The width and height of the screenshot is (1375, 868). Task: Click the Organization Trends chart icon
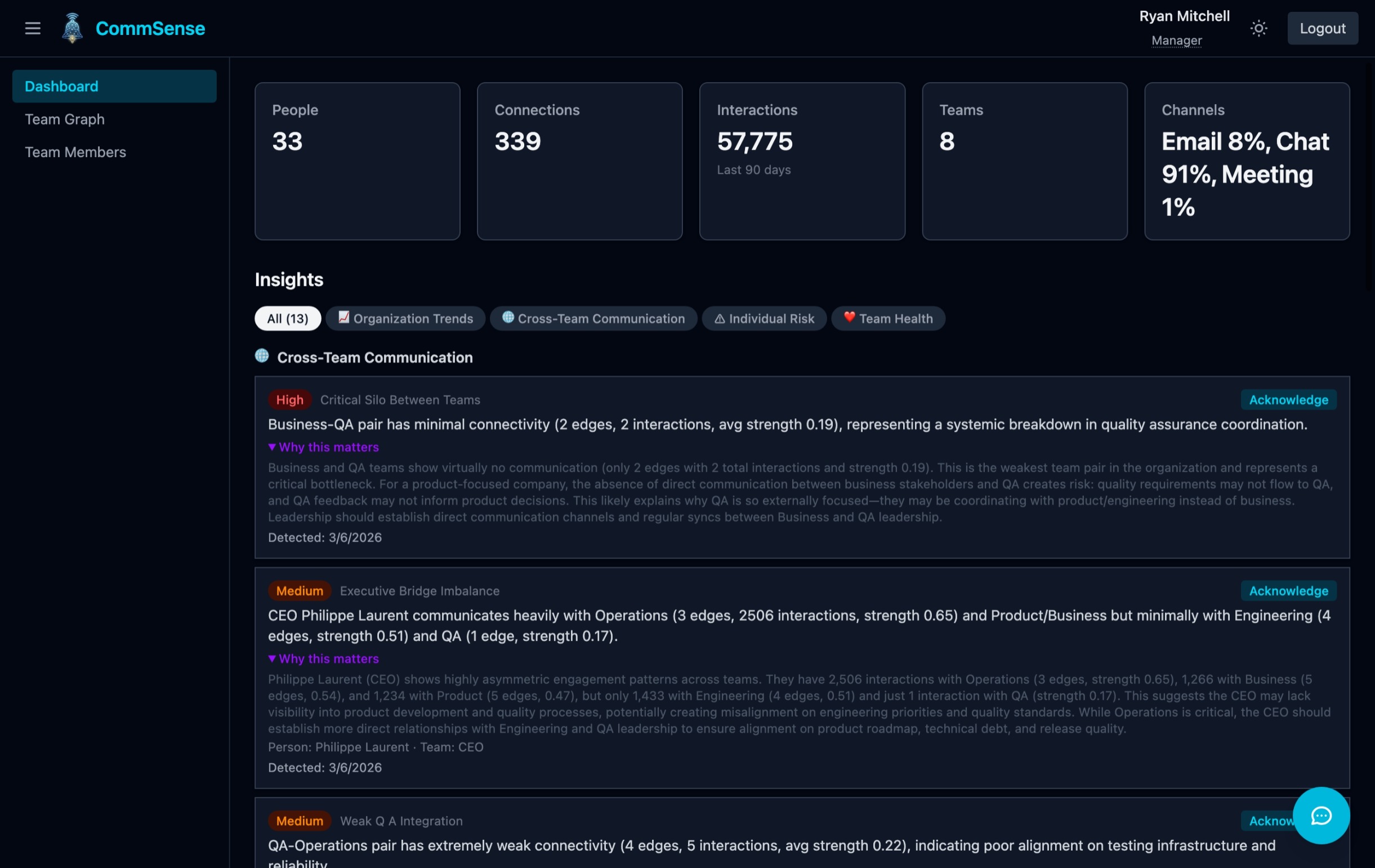[x=343, y=319]
